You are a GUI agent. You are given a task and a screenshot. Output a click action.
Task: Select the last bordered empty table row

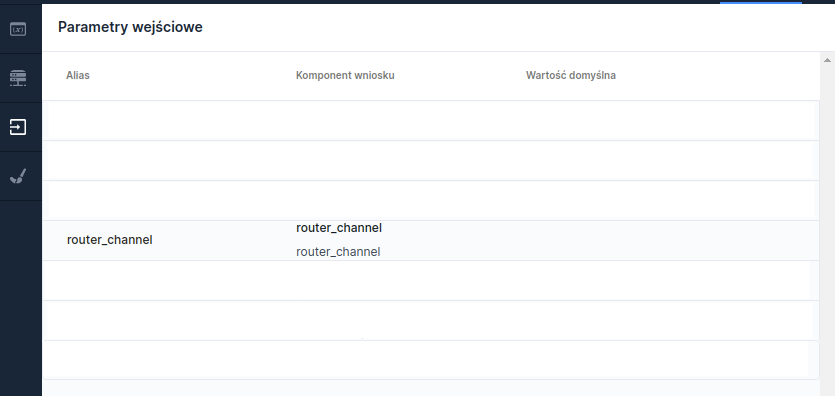click(x=431, y=360)
